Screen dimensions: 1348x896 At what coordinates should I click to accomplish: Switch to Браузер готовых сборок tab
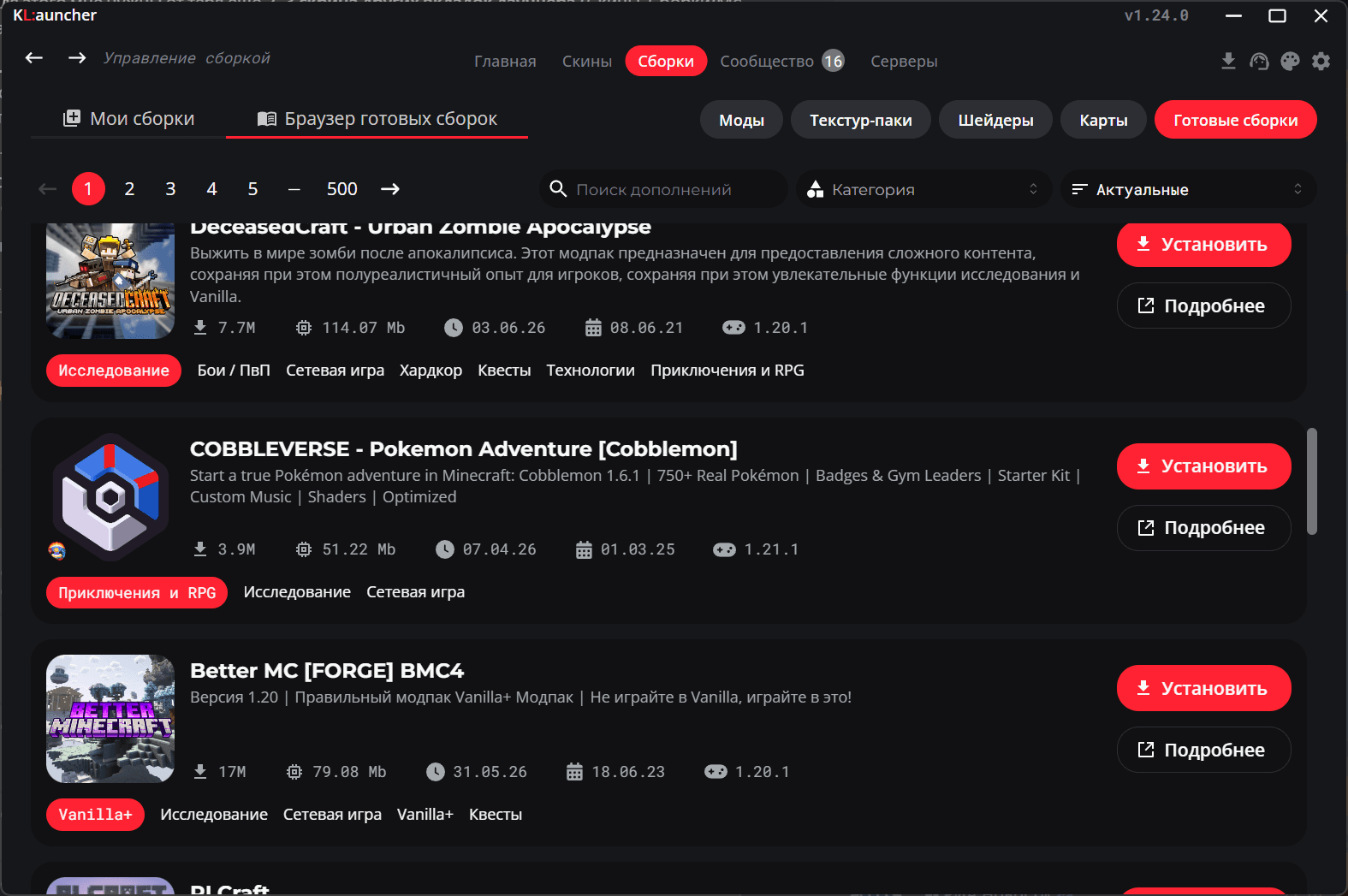coord(377,119)
